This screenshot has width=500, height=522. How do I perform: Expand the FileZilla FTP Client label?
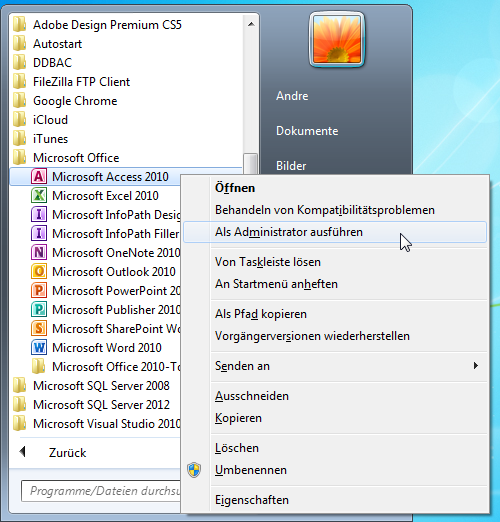[81, 82]
